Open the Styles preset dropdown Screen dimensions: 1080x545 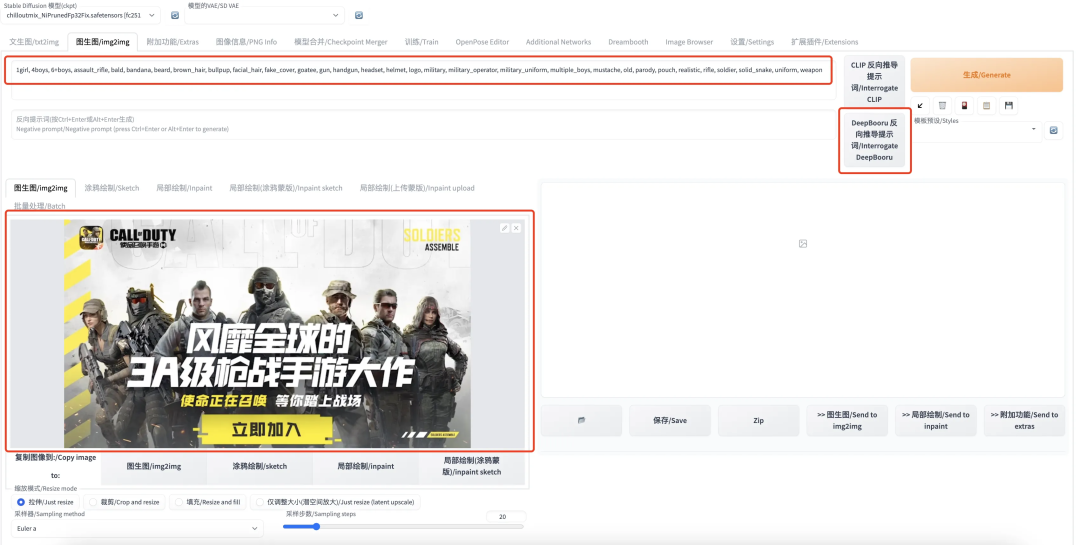976,130
